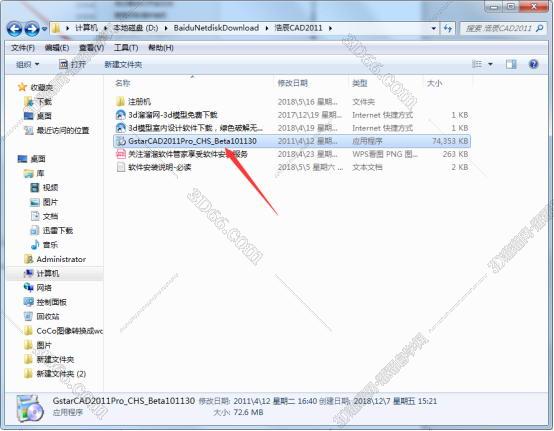Open recent locations dropdown next to Forward
This screenshot has width=554, height=431.
click(45, 29)
